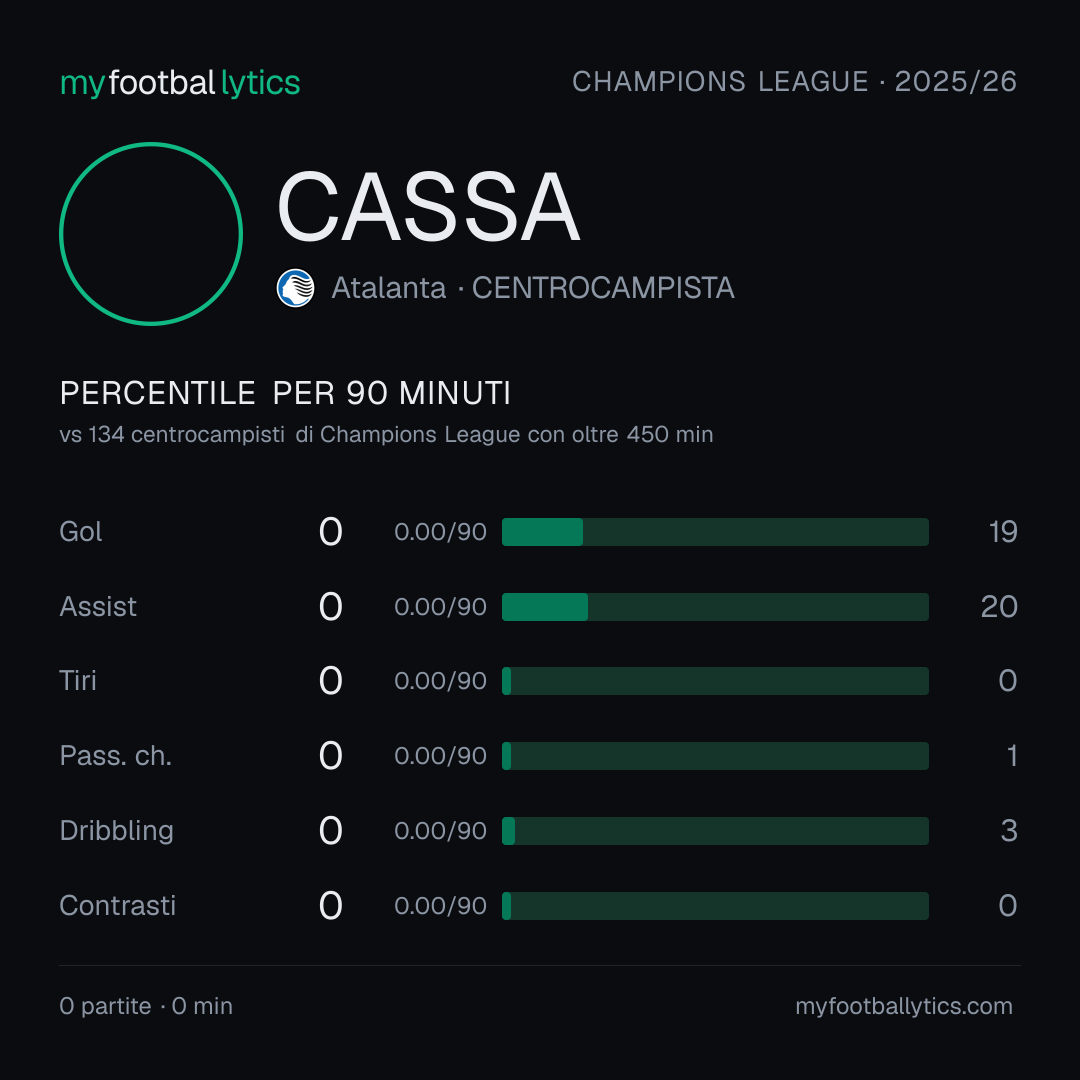Click the Dribbling stat label
The width and height of the screenshot is (1080, 1080).
pos(116,831)
